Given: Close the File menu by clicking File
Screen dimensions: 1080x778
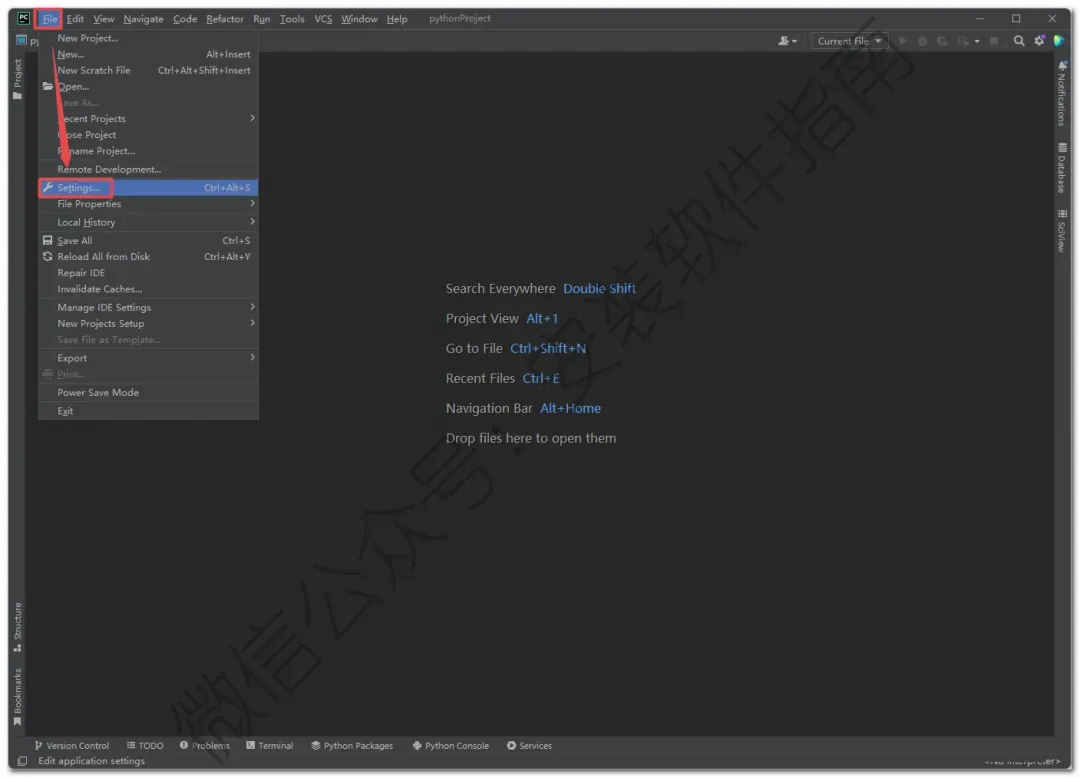Looking at the screenshot, I should coord(50,19).
